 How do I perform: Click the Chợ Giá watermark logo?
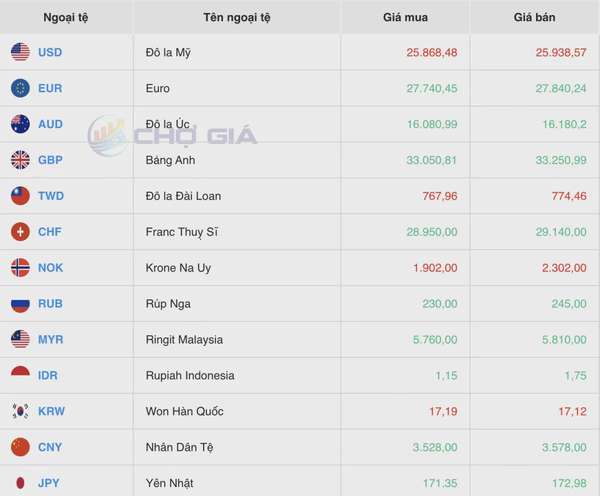click(x=173, y=135)
